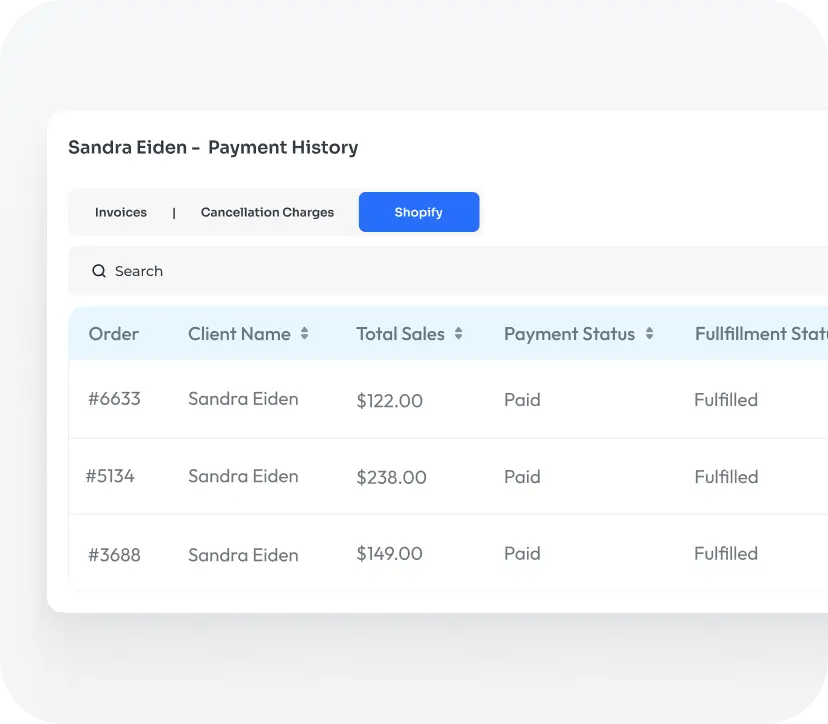Select the Shopify tab

pos(418,213)
